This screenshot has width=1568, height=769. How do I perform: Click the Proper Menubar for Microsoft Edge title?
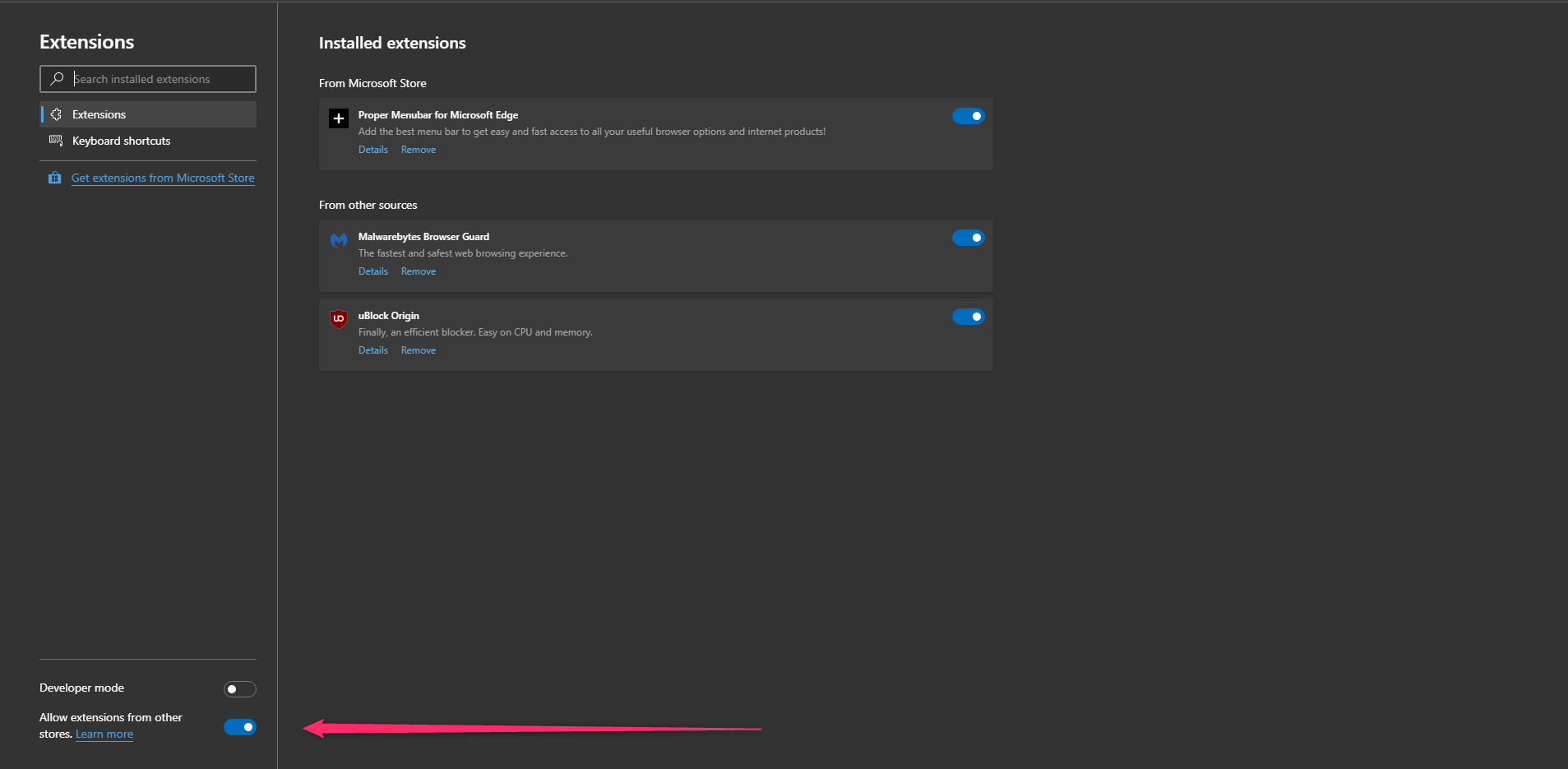(438, 115)
